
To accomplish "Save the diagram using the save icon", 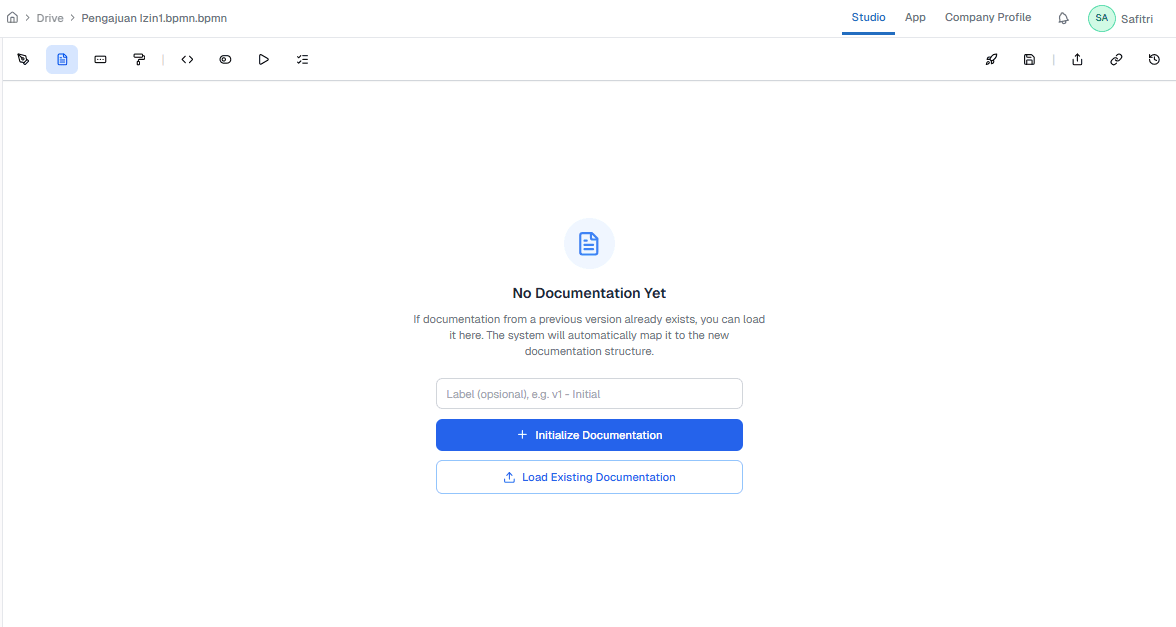I will tap(1029, 59).
